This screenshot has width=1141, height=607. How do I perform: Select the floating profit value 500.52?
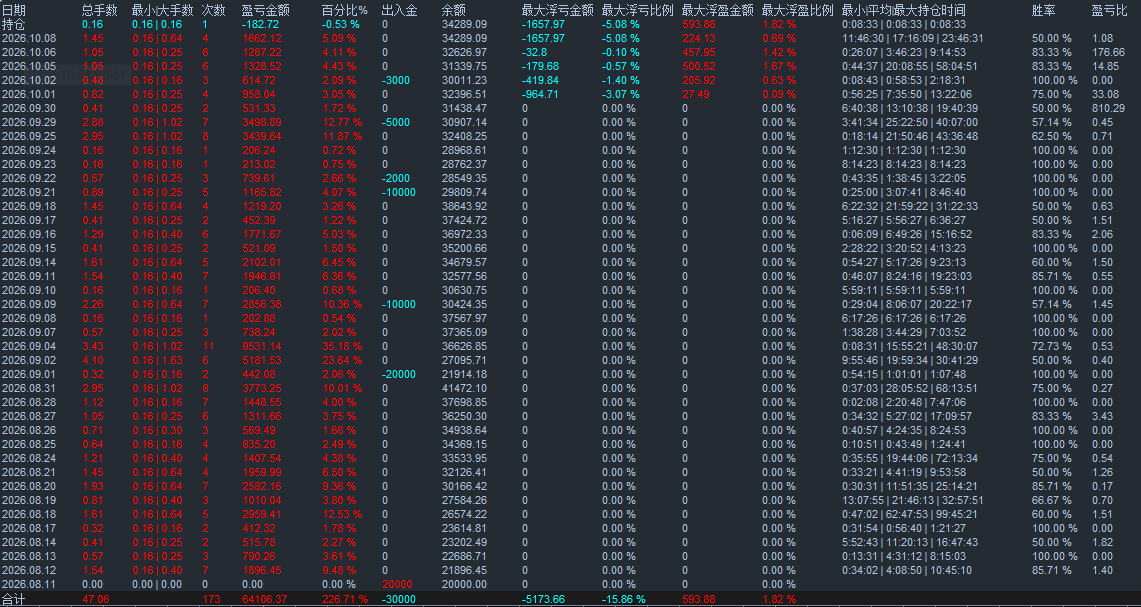pyautogui.click(x=699, y=66)
